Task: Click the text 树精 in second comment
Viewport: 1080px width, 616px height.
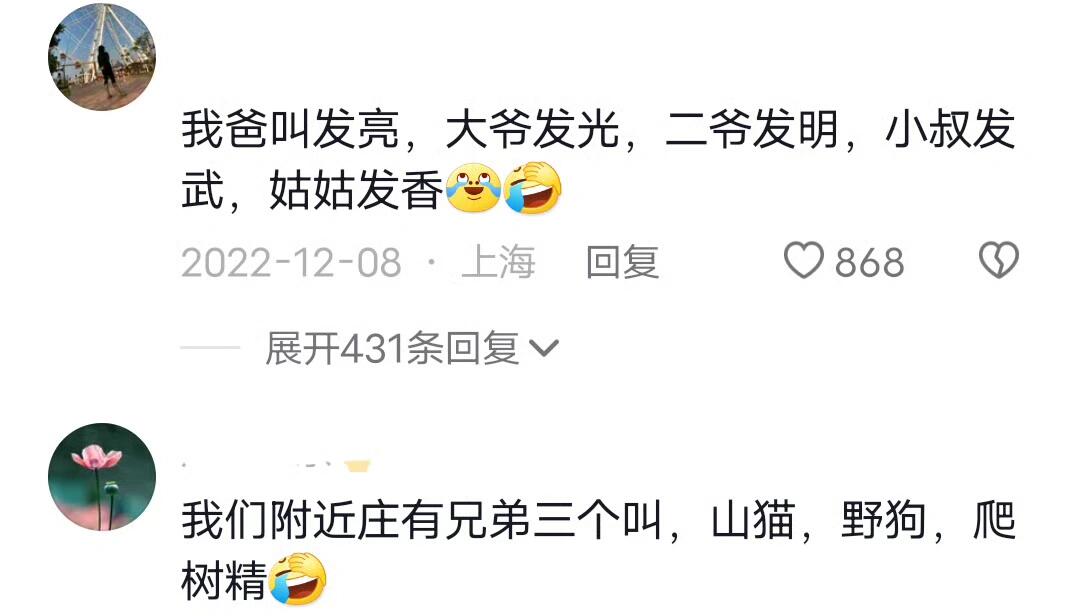Action: pos(224,581)
